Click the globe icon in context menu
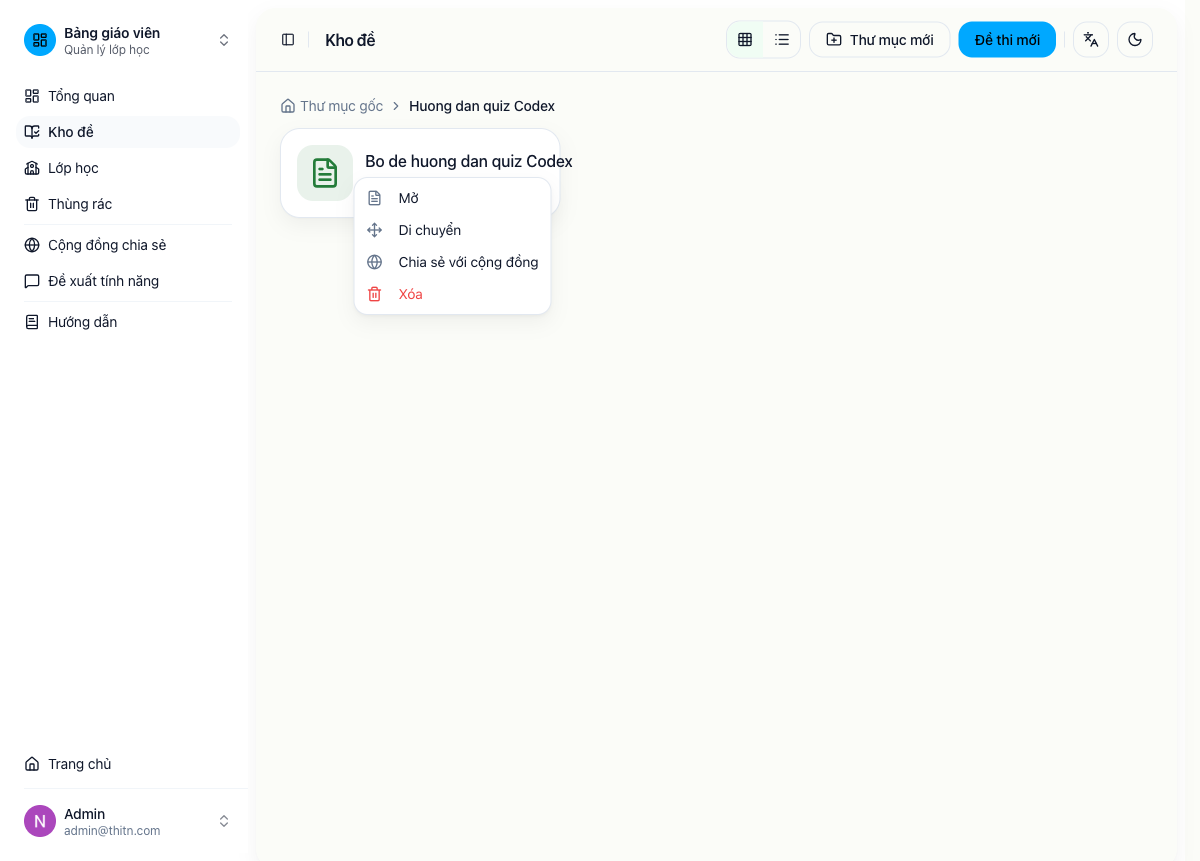 [375, 262]
